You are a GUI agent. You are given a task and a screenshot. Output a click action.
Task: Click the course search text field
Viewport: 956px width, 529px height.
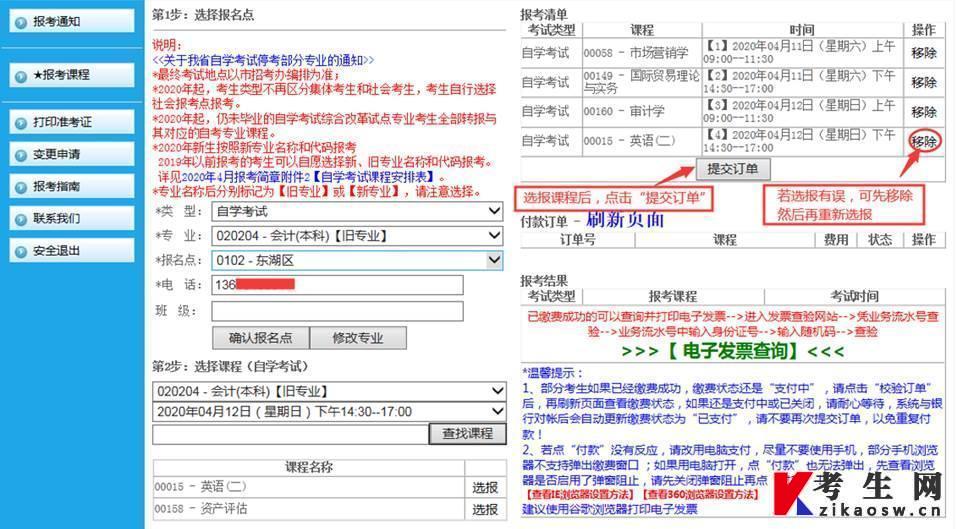click(x=290, y=434)
